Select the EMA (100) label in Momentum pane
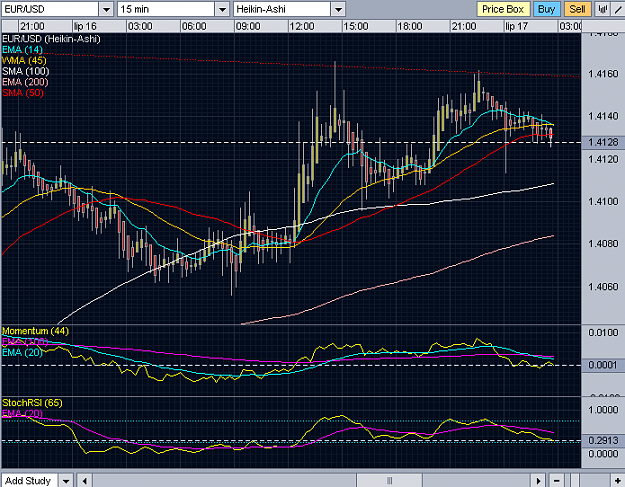This screenshot has height=487, width=625. pos(25,342)
